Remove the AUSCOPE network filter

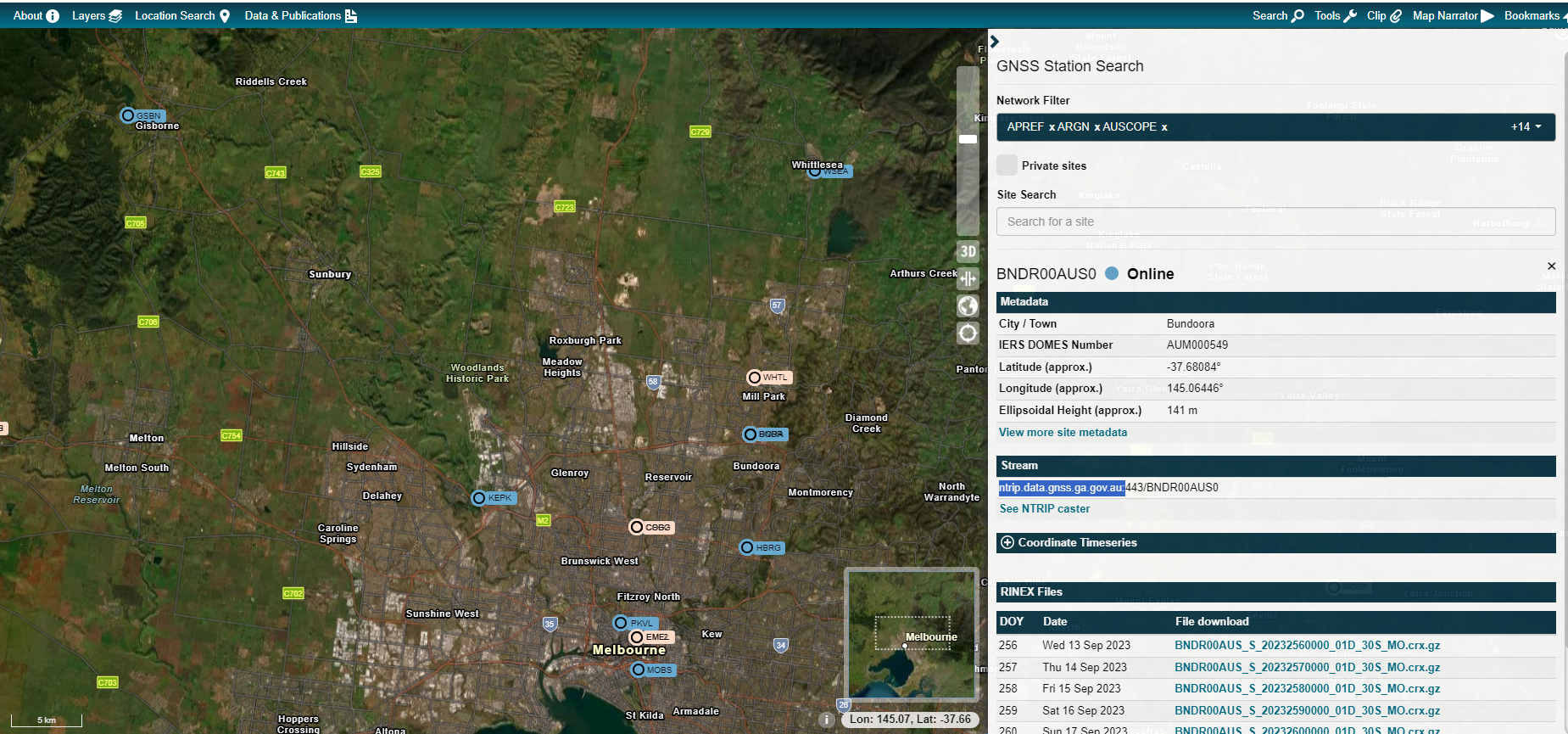click(x=1164, y=127)
